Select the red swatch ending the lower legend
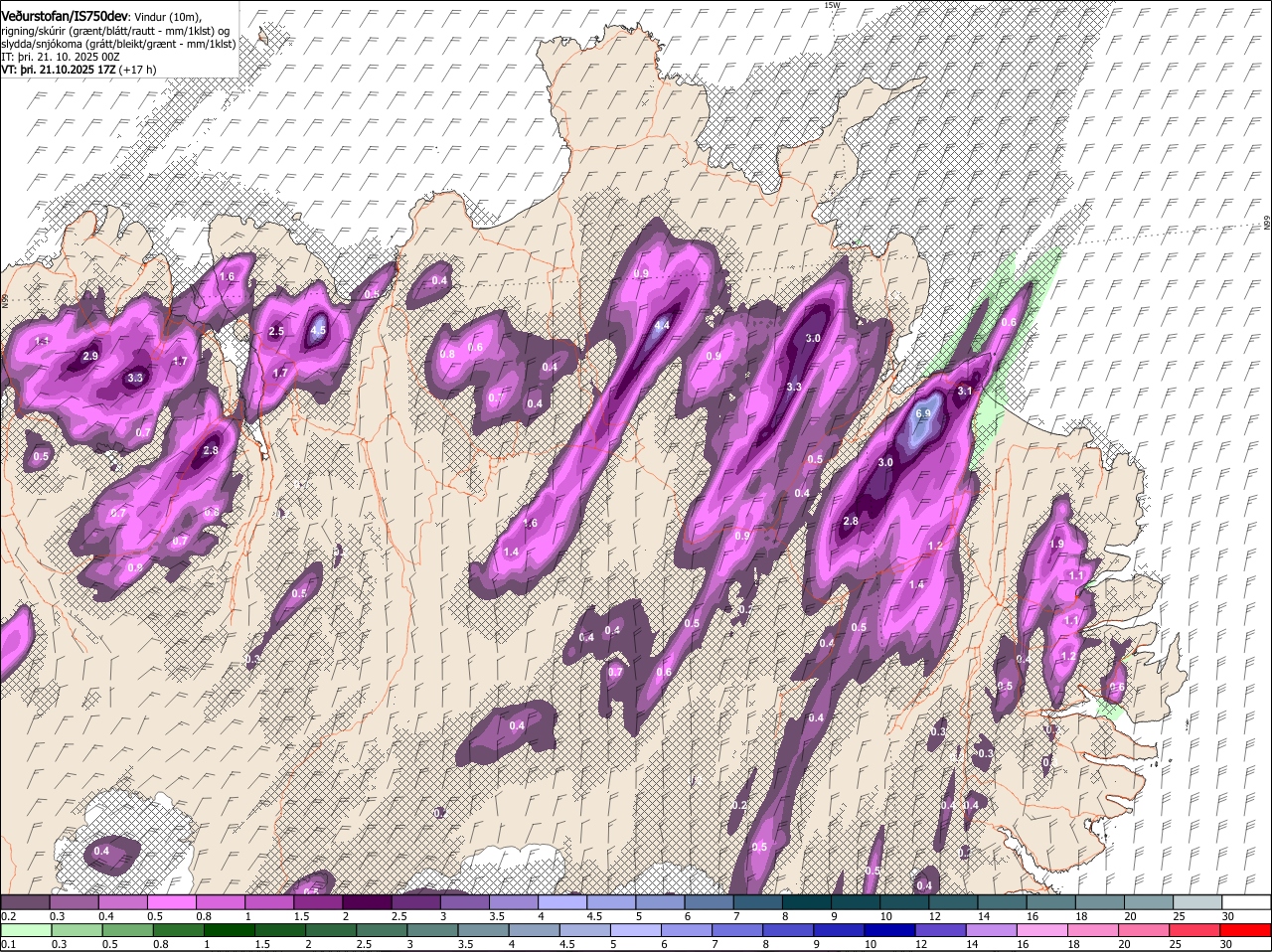Image resolution: width=1272 pixels, height=952 pixels. [1246, 930]
